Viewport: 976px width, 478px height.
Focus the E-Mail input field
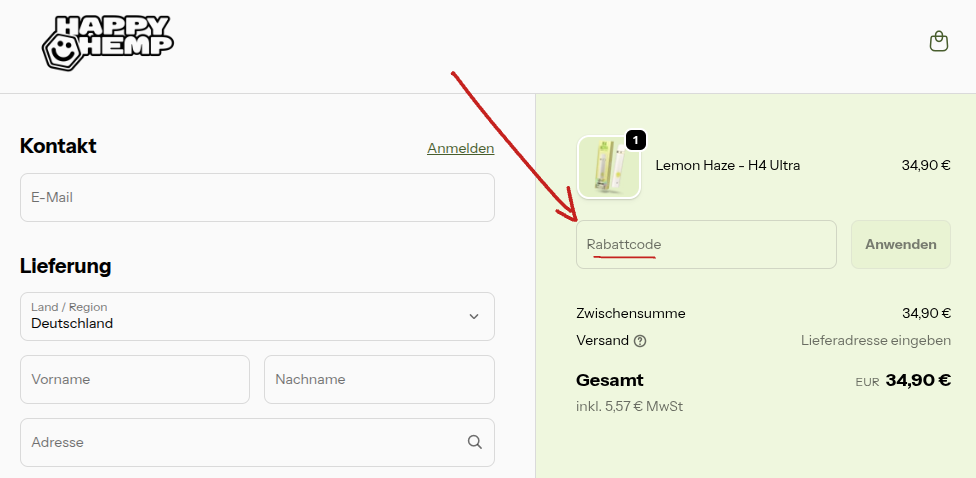point(257,197)
